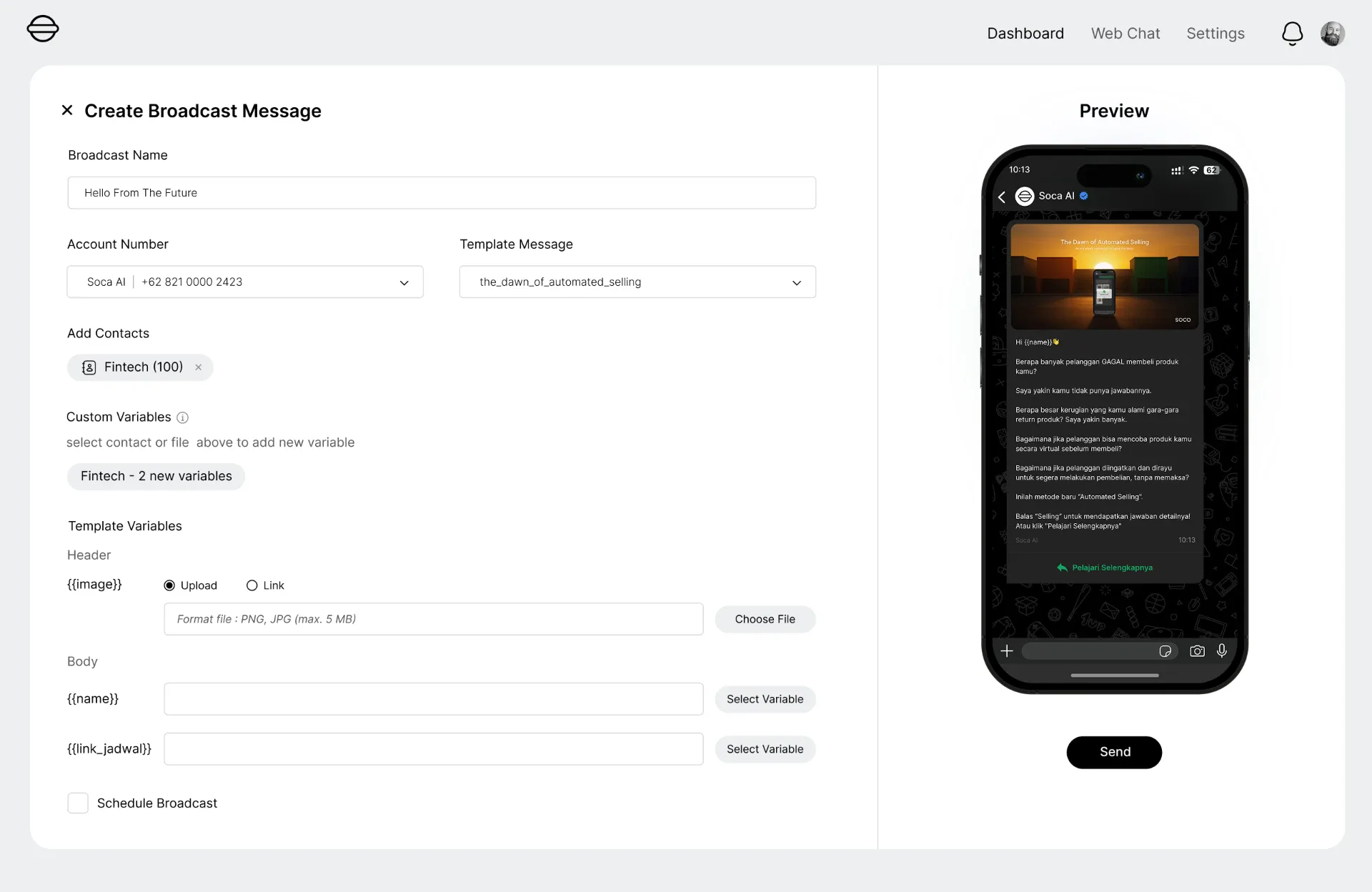Switch to the Web Chat tab
This screenshot has width=1372, height=892.
click(1125, 34)
